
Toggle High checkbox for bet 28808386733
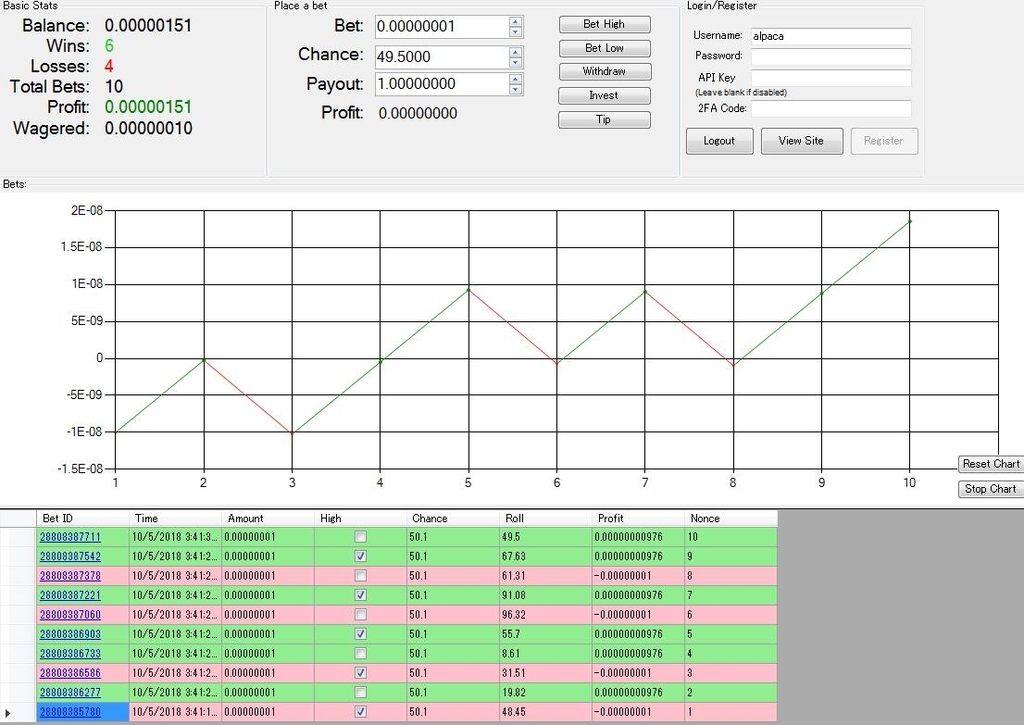(360, 653)
